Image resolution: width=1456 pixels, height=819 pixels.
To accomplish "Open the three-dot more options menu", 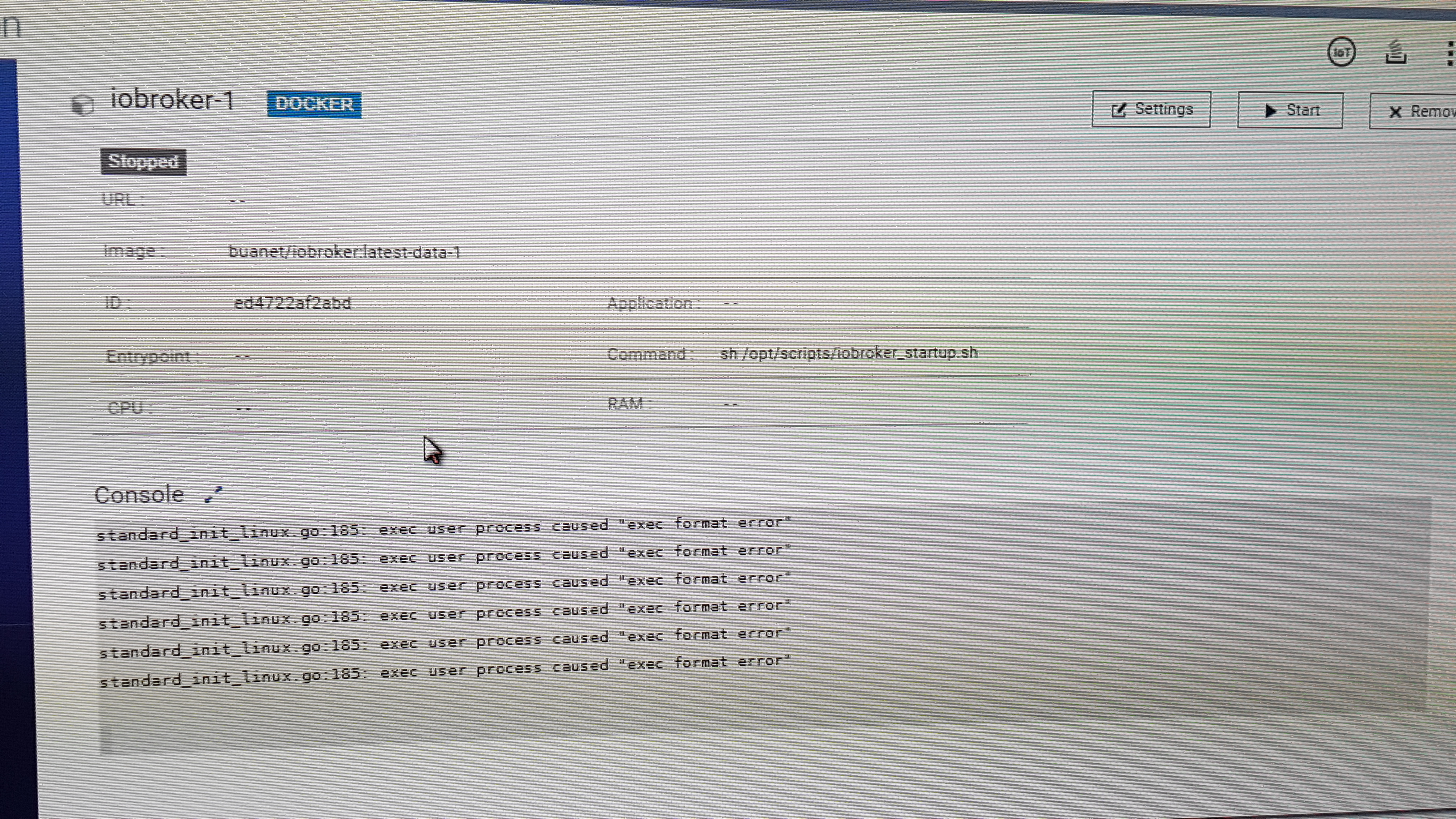I will (1450, 54).
